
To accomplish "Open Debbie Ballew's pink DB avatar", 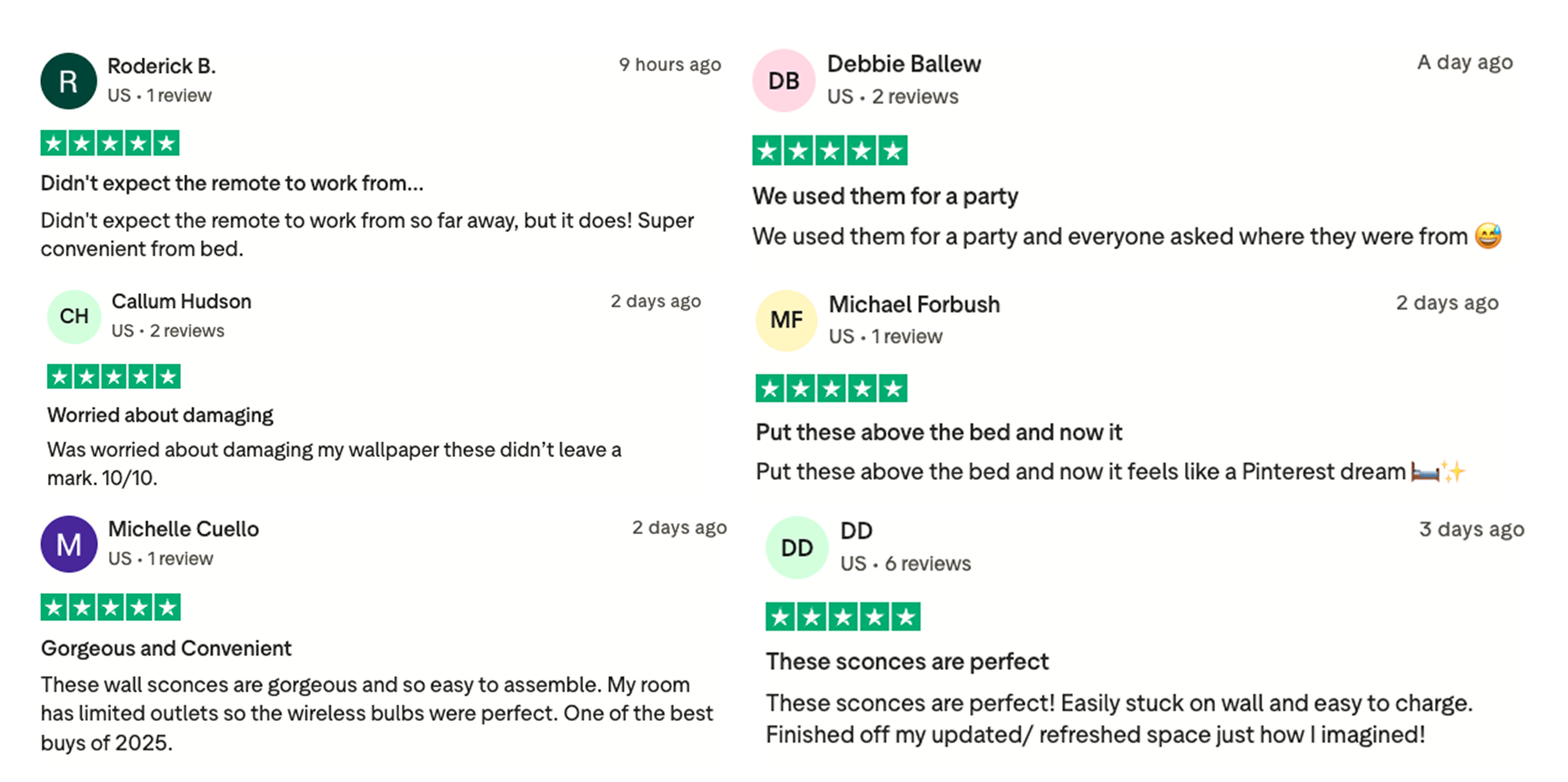I will [x=783, y=80].
